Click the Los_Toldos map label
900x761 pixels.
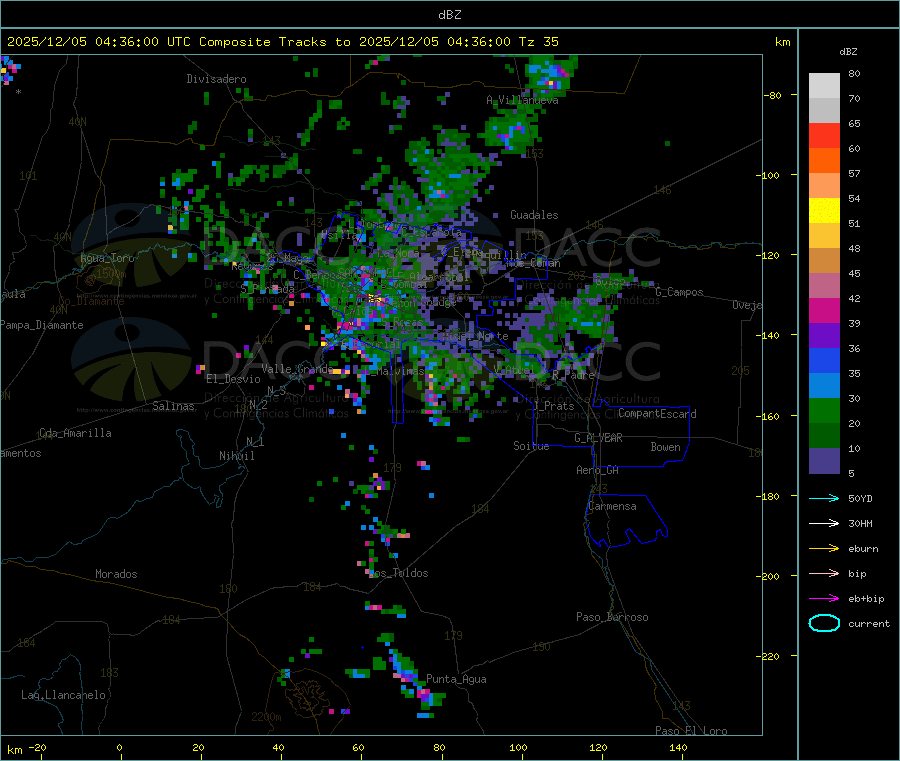pyautogui.click(x=398, y=573)
